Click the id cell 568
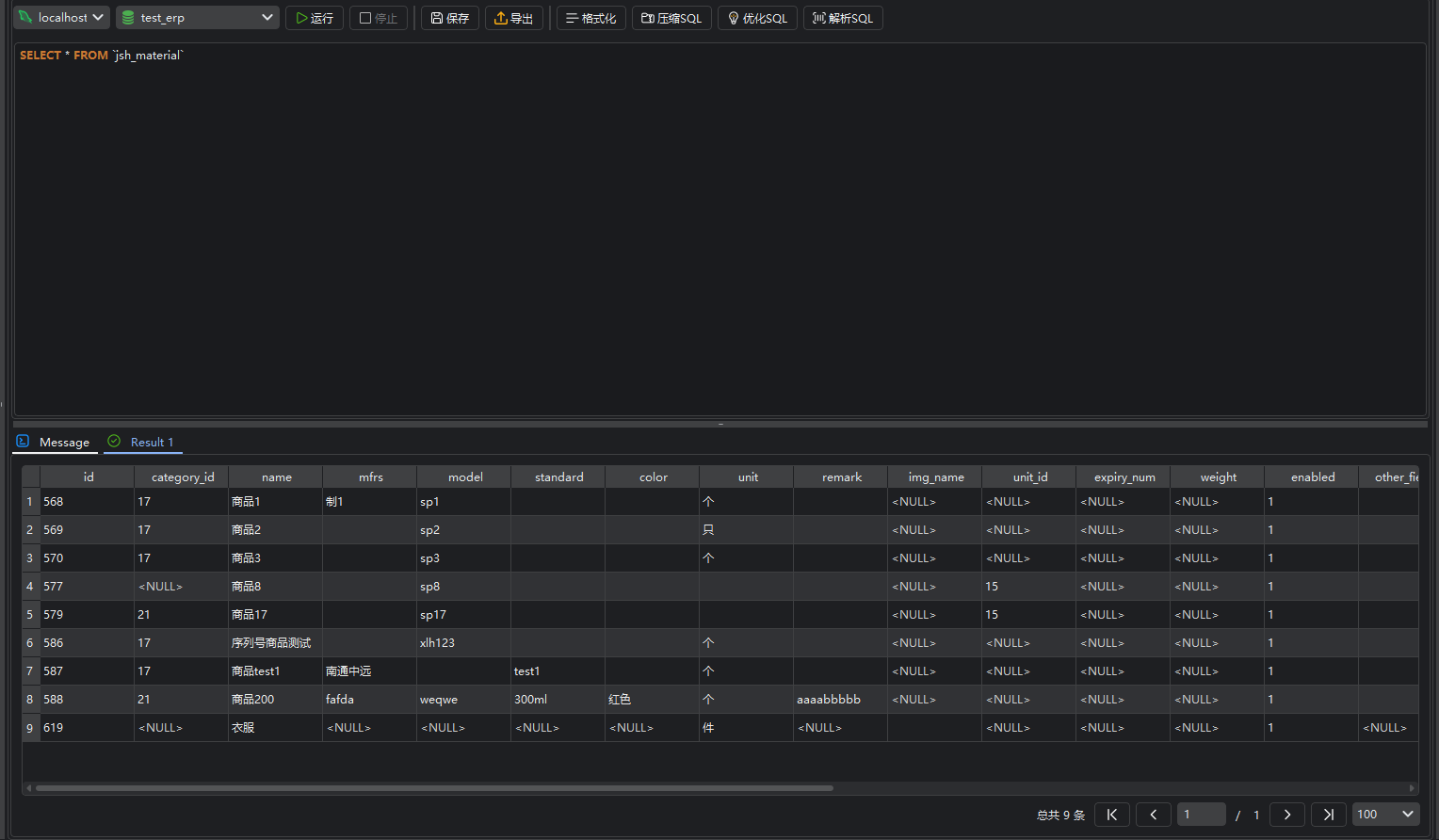 click(x=88, y=502)
